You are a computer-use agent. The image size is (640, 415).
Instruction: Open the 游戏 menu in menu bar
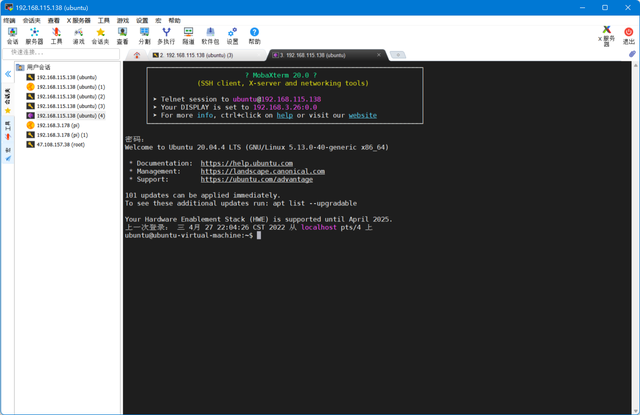(123, 20)
